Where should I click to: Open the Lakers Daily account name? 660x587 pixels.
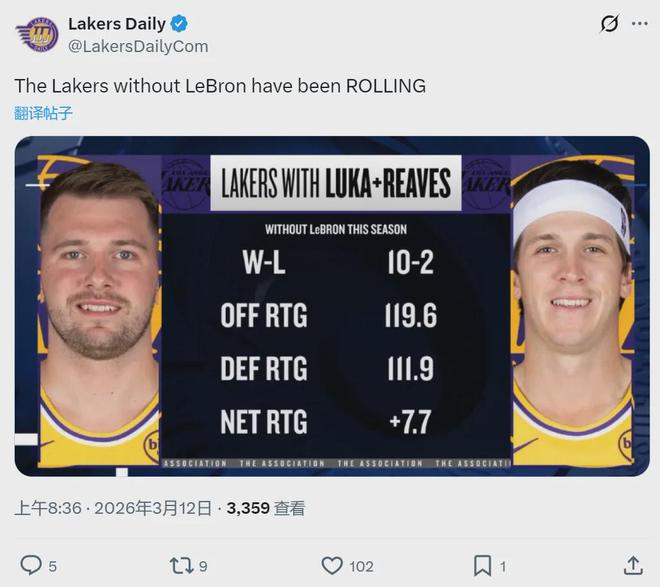point(116,24)
